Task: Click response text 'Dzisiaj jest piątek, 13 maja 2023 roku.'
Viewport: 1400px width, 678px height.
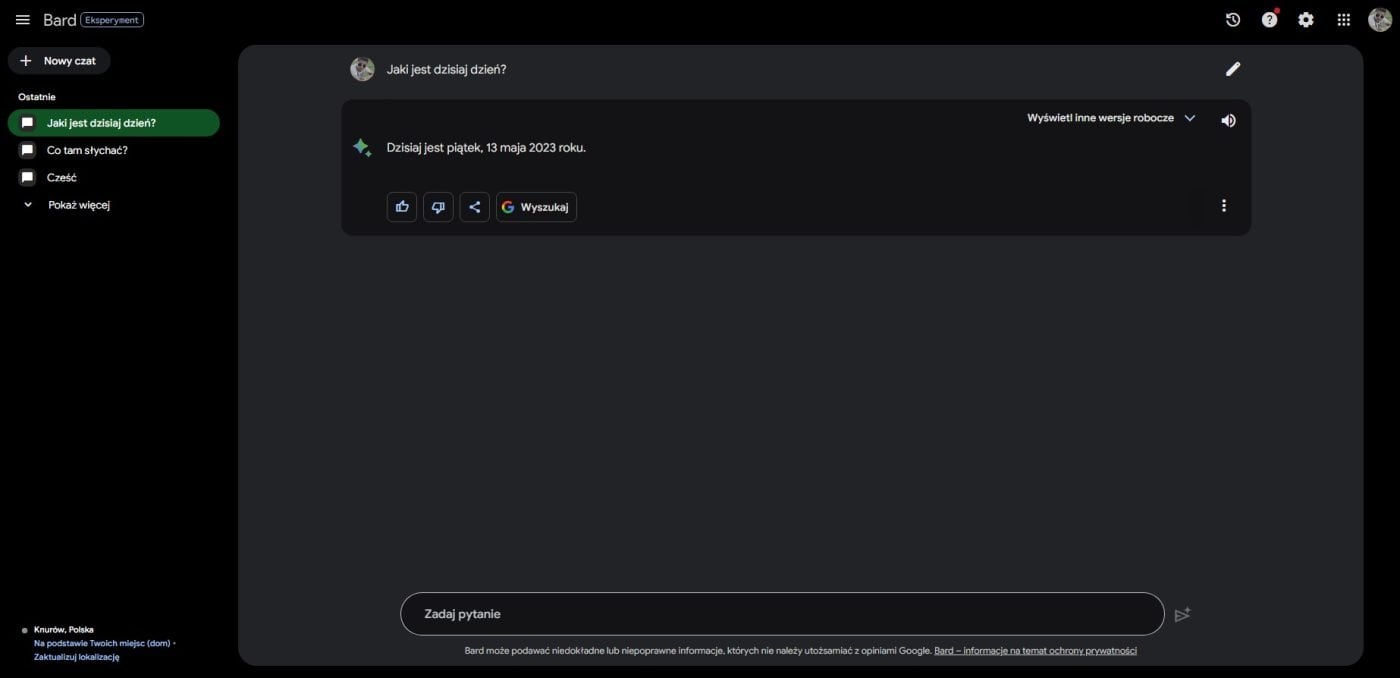Action: tap(486, 148)
